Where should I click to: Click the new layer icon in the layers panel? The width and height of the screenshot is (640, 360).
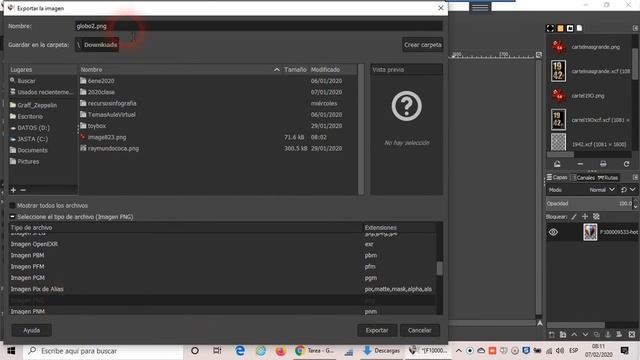click(x=552, y=335)
